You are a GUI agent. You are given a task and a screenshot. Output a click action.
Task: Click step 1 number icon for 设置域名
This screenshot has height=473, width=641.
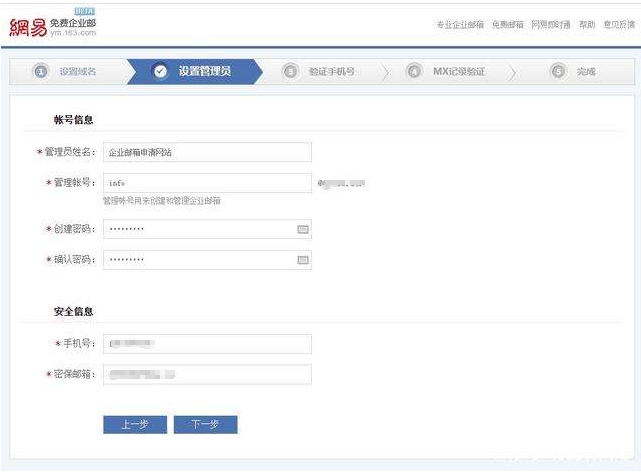click(41, 72)
